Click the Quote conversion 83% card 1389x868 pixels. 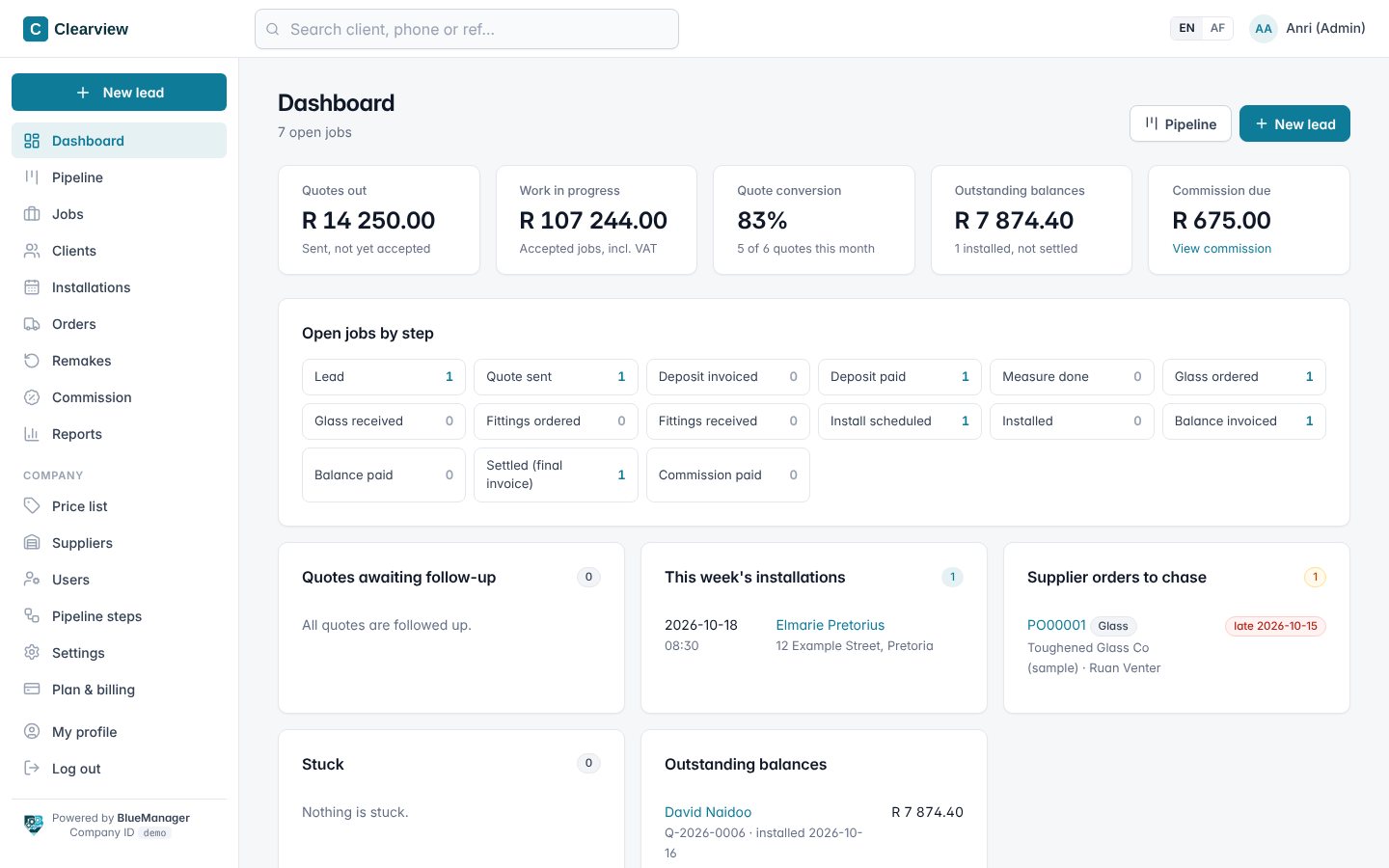814,220
